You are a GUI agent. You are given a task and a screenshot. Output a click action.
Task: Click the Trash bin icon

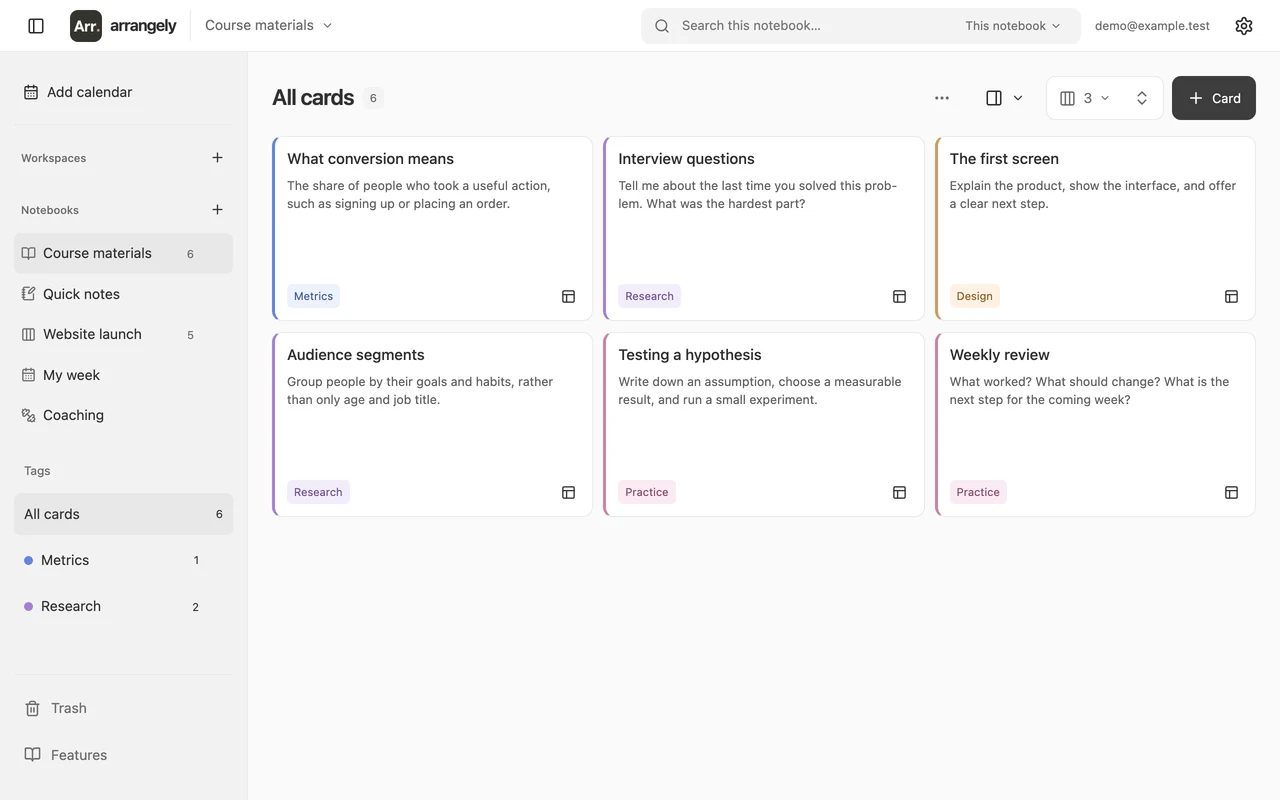pyautogui.click(x=33, y=708)
